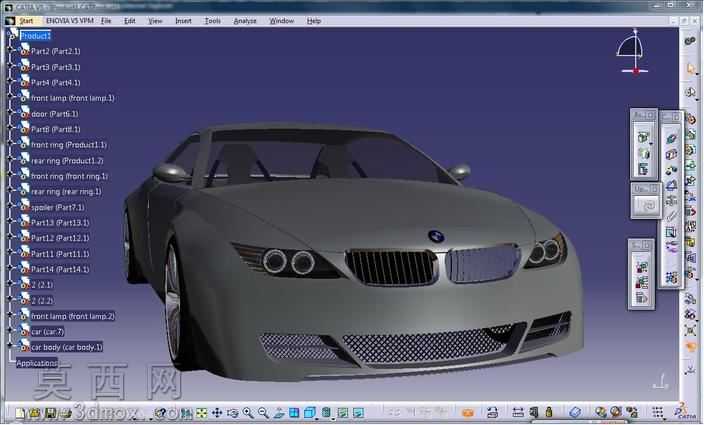Viewport: 704px width, 425px height.
Task: Open the Window menu
Action: coord(282,21)
